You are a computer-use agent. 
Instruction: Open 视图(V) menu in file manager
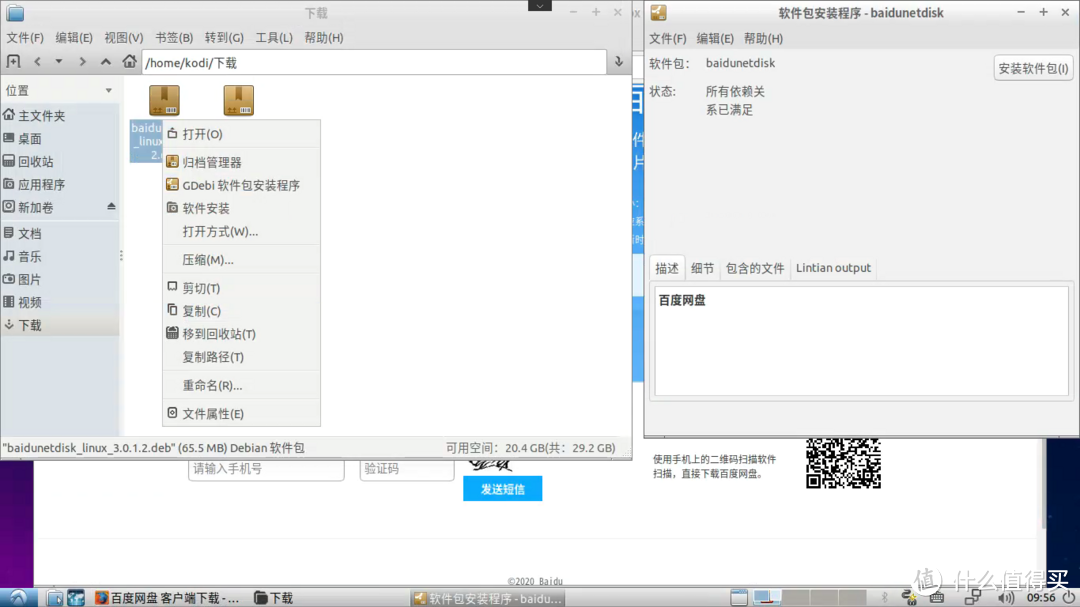pyautogui.click(x=123, y=38)
